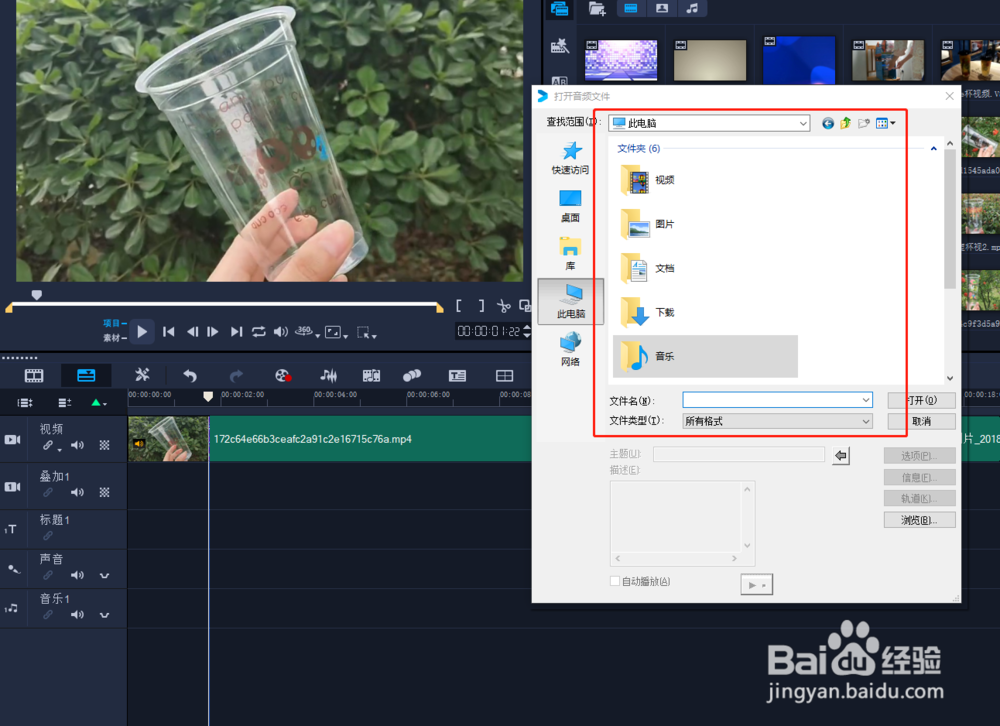This screenshot has width=1000, height=726.
Task: Redo the last action
Action: (236, 376)
